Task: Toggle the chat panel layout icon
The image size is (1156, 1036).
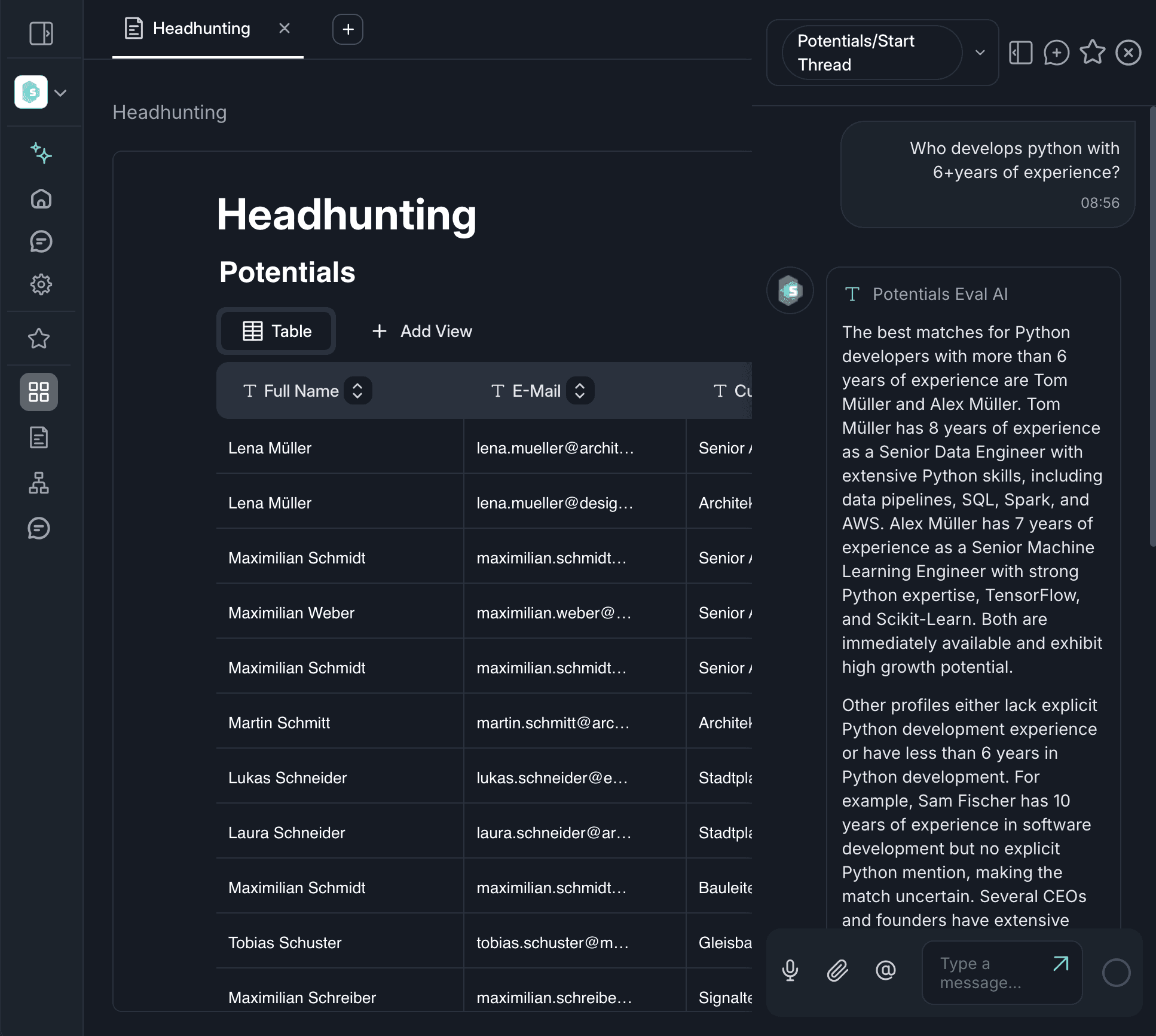Action: pos(1021,53)
